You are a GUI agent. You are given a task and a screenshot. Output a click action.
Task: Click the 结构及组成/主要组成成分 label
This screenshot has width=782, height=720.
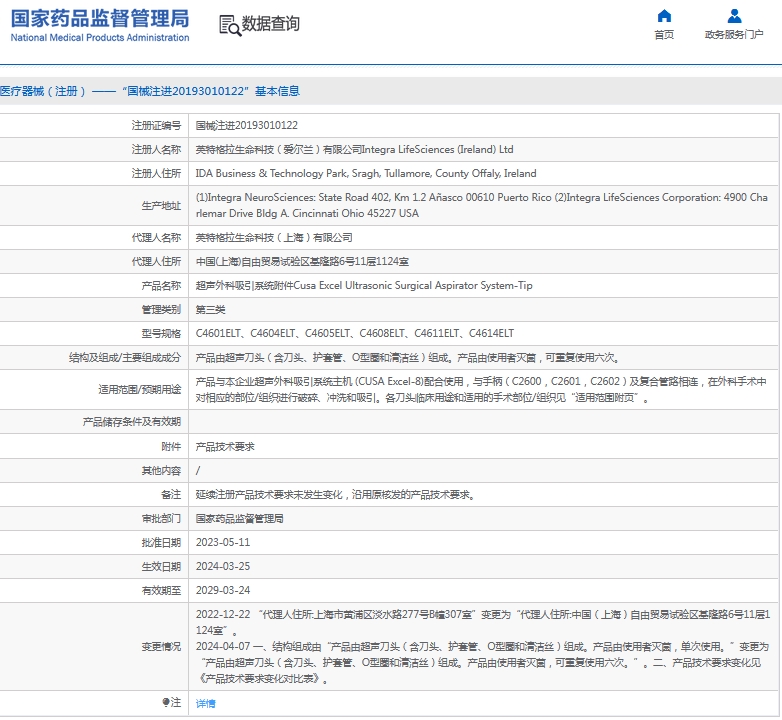click(125, 358)
